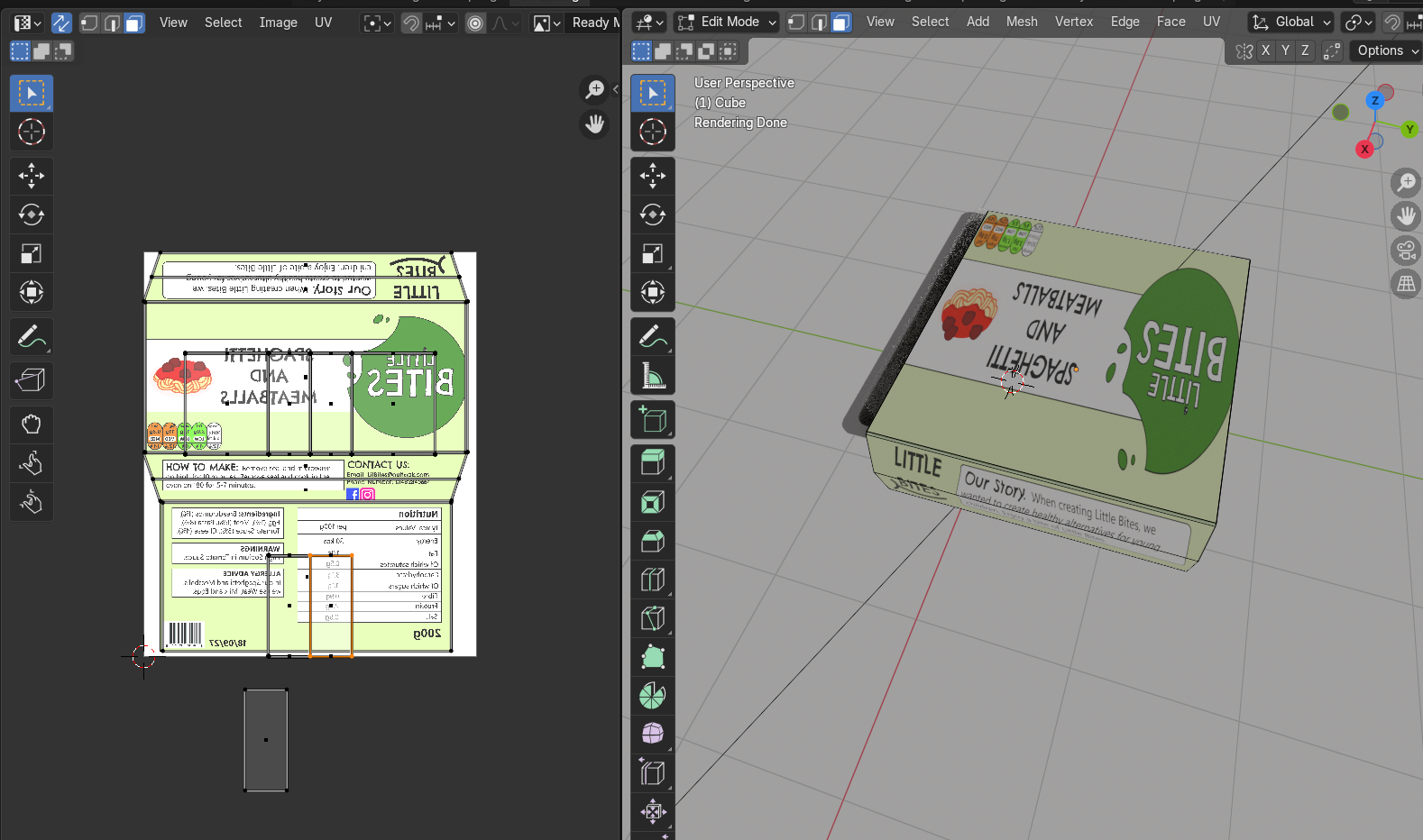
Task: Click the UV editor Annotate tool
Action: point(31,337)
